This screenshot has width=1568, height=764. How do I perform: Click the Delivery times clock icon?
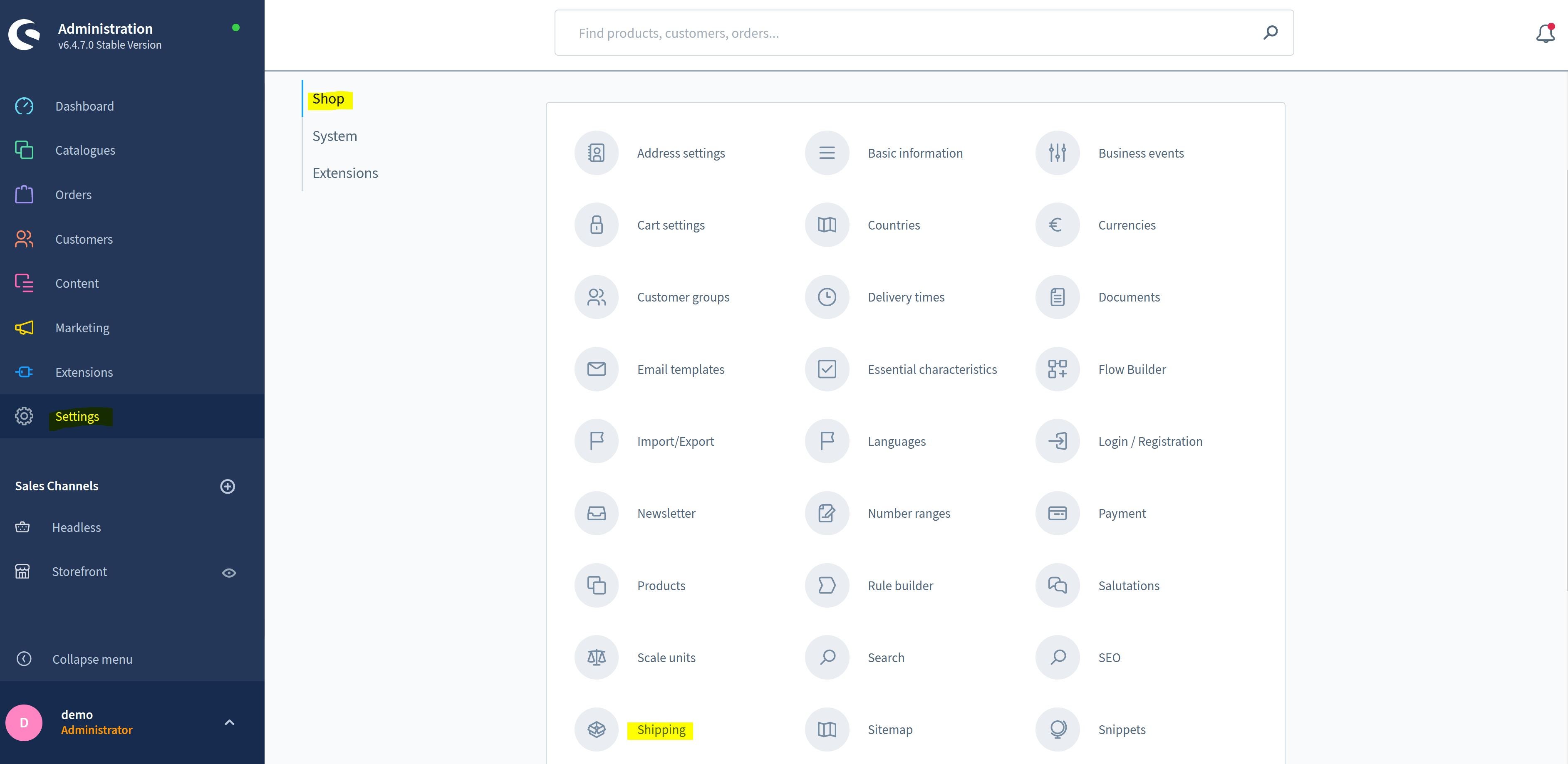tap(827, 297)
